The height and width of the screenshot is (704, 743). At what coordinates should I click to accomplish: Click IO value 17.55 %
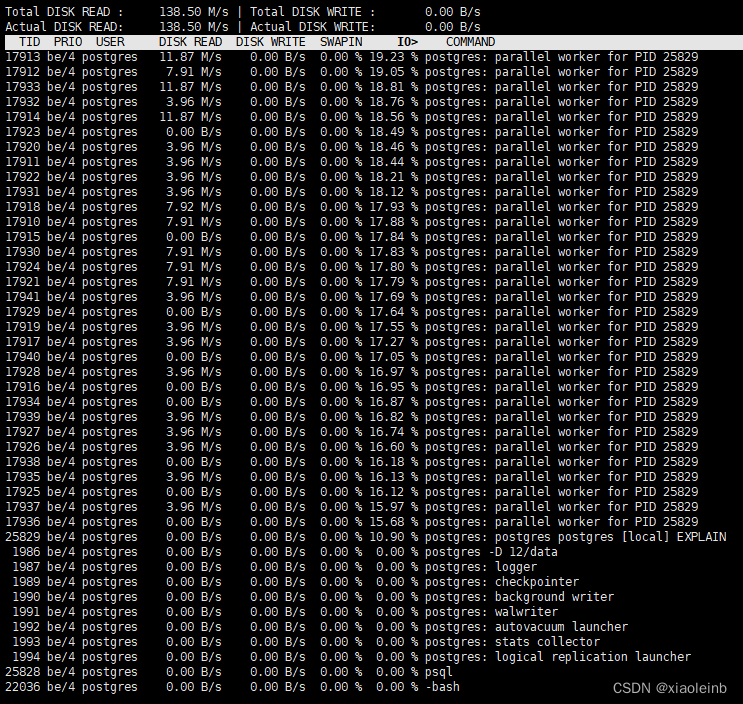[394, 327]
